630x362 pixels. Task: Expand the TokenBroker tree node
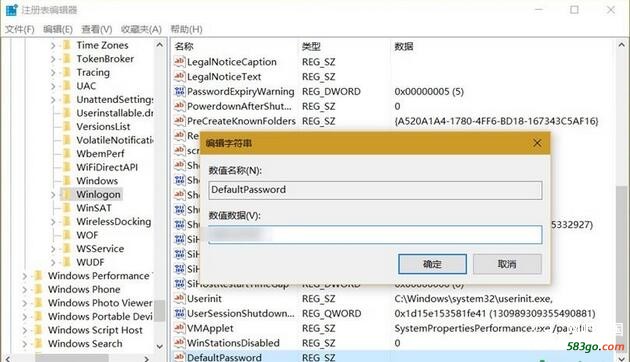click(53, 59)
